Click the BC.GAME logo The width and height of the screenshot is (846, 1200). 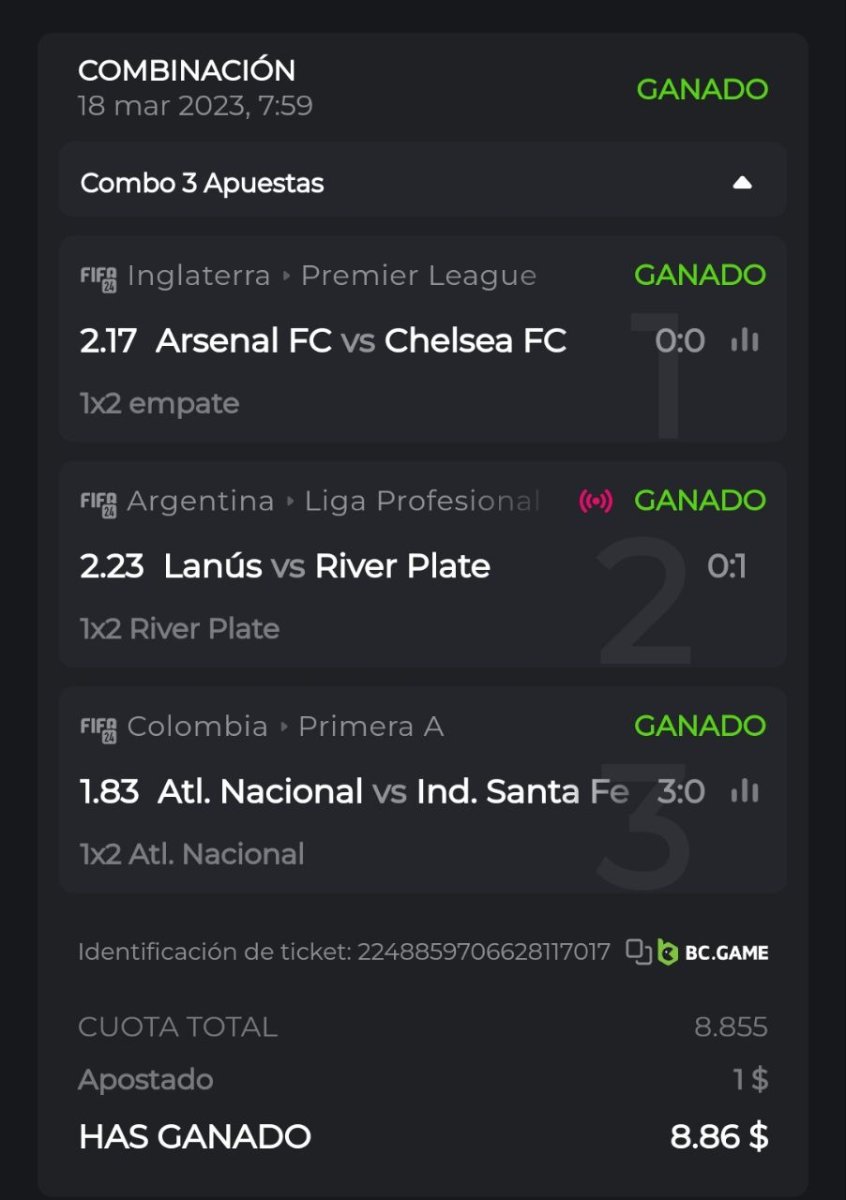tap(714, 952)
